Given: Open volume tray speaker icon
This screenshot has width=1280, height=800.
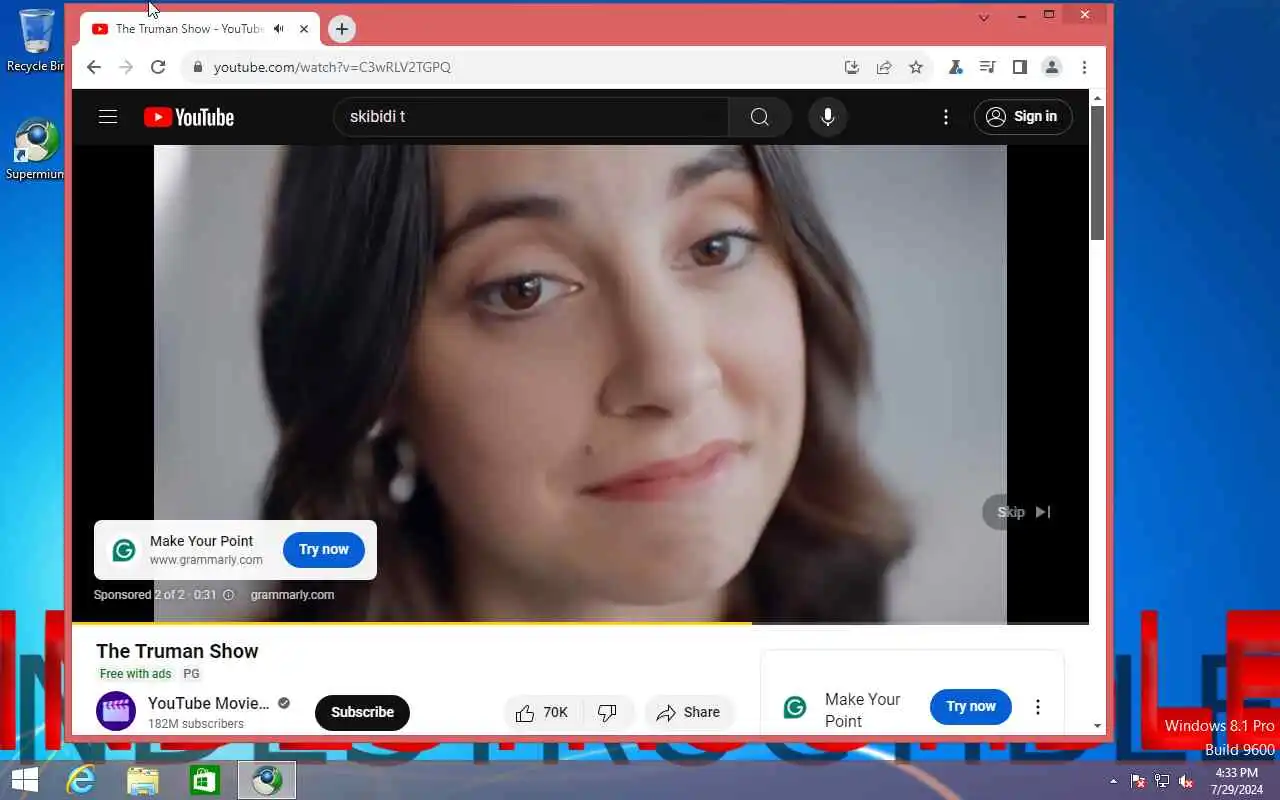Looking at the screenshot, I should tap(1186, 781).
